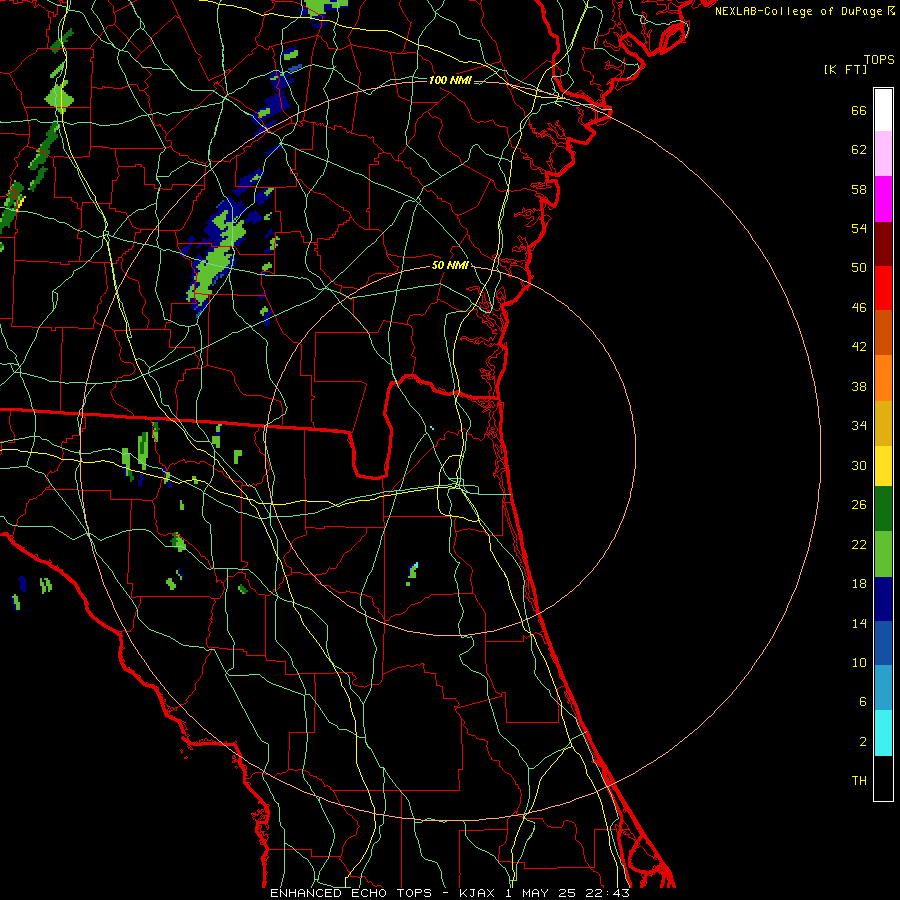This screenshot has height=900, width=900.
Task: Select the light pink legend swatch
Action: (883, 154)
